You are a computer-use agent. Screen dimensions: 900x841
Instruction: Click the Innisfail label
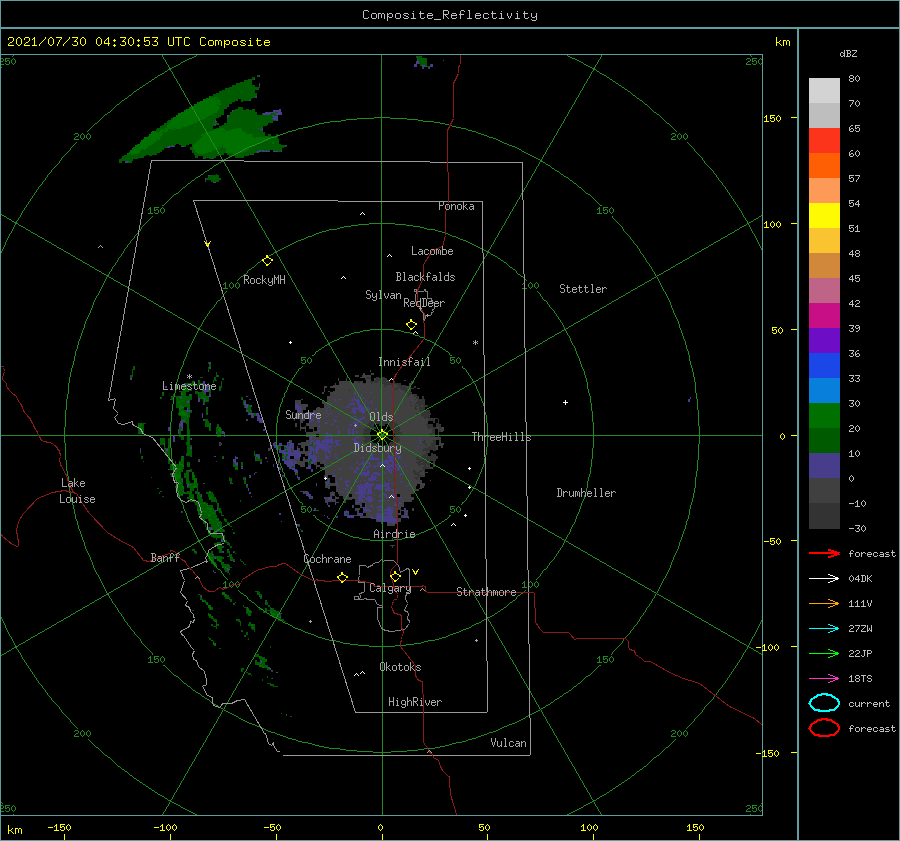404,362
